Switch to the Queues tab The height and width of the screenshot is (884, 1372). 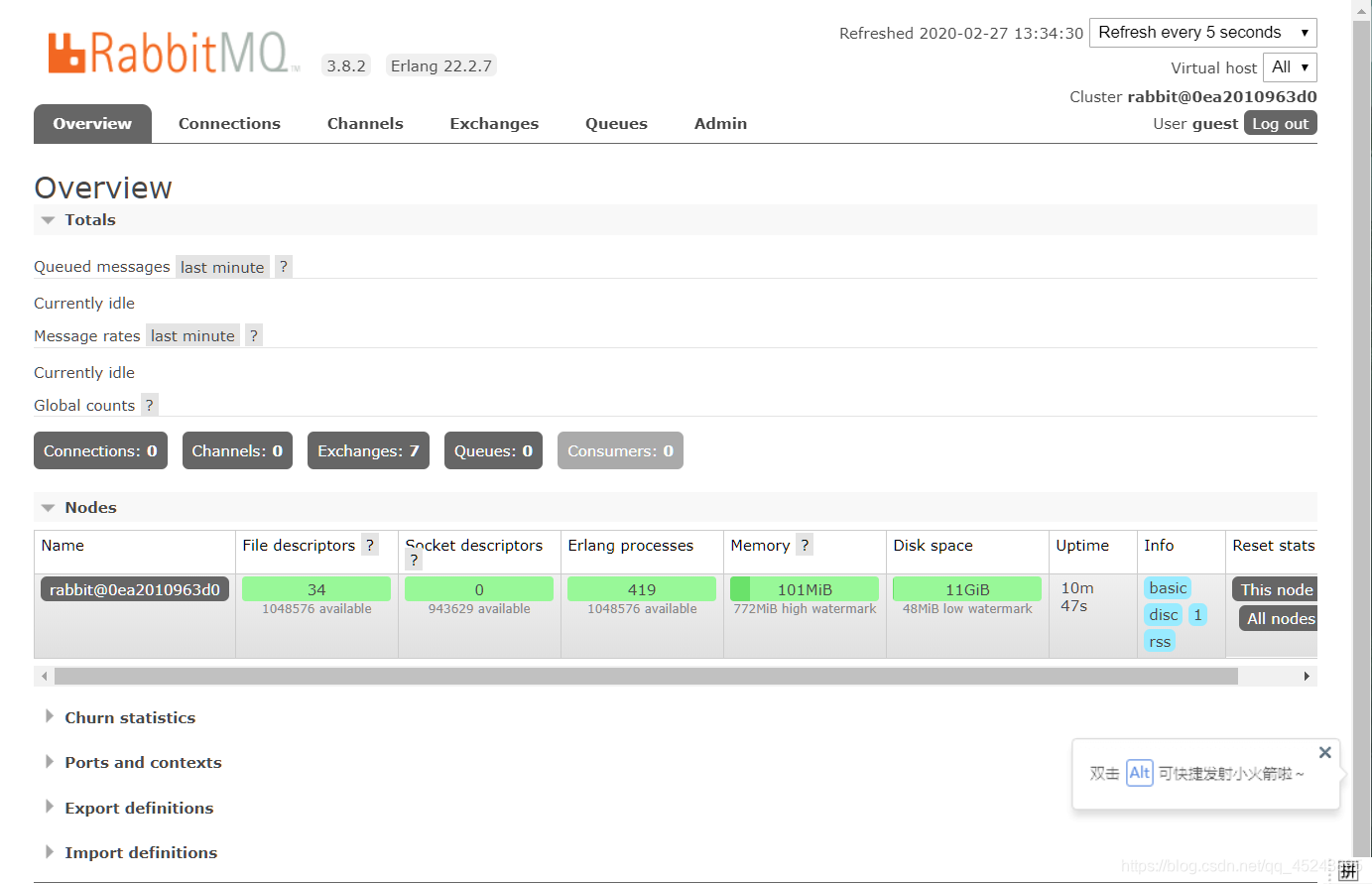[x=616, y=124]
